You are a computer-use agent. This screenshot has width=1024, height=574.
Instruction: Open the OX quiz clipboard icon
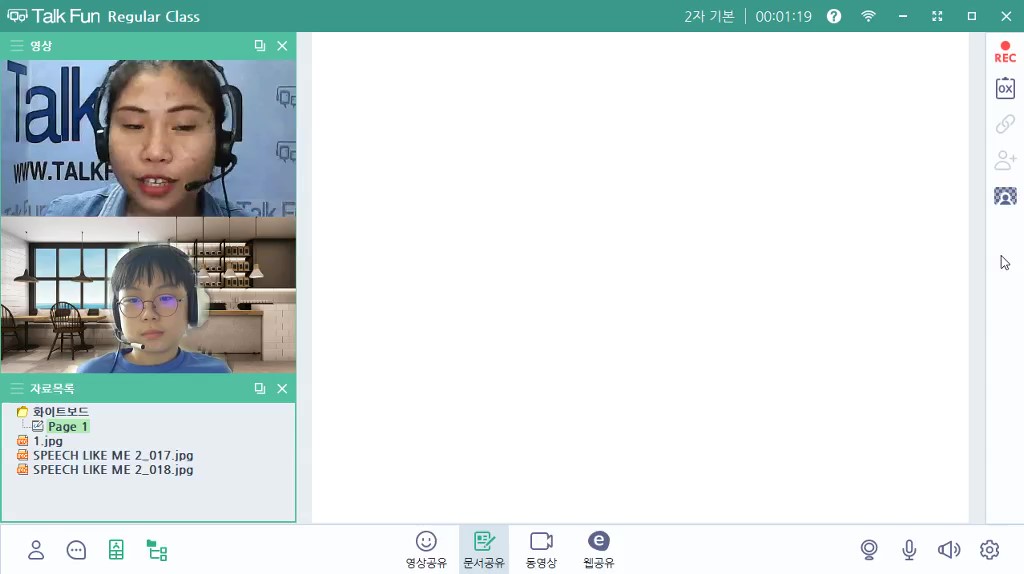click(1005, 88)
